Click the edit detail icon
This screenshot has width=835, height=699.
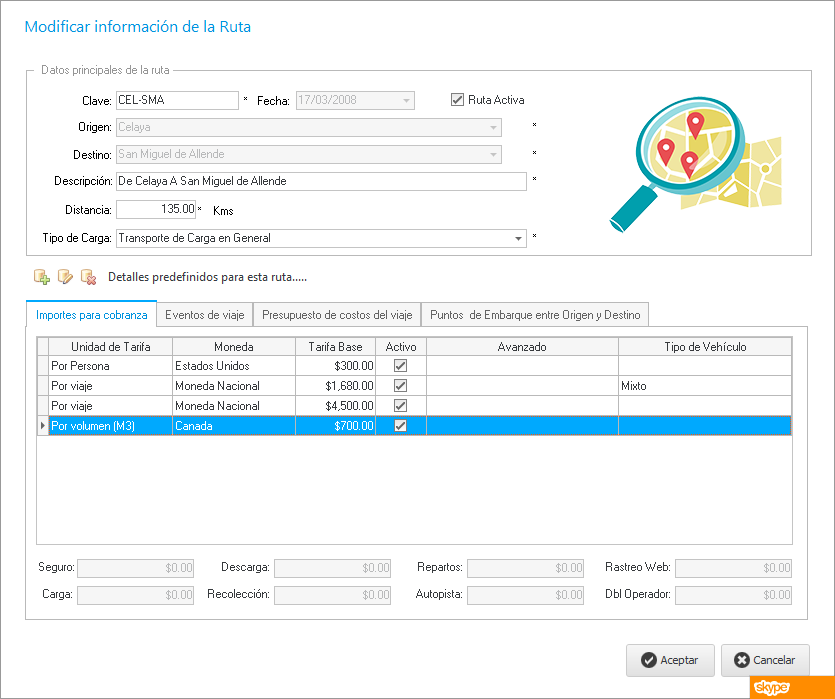[x=65, y=276]
